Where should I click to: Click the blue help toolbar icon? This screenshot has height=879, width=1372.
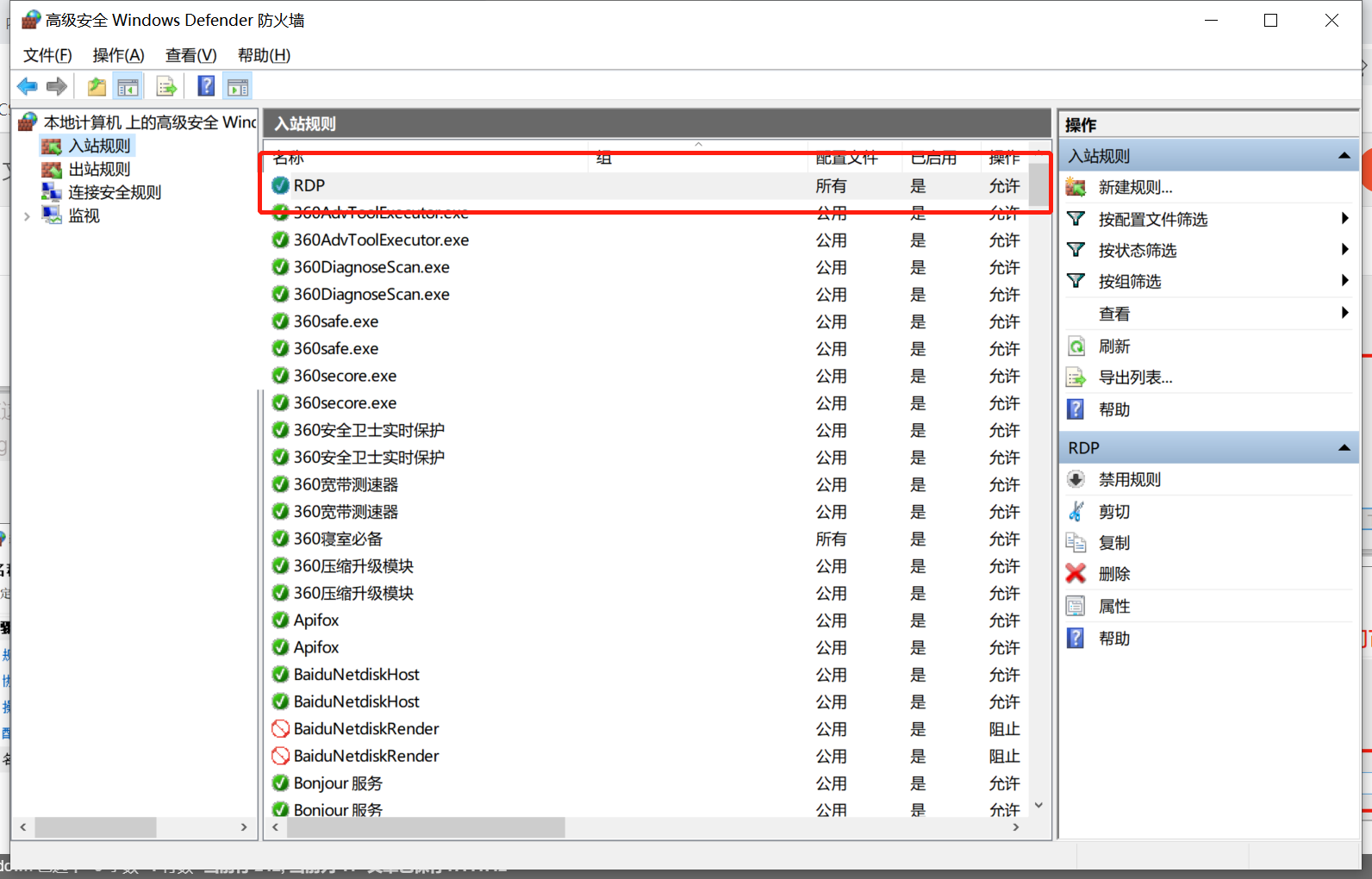coord(206,86)
